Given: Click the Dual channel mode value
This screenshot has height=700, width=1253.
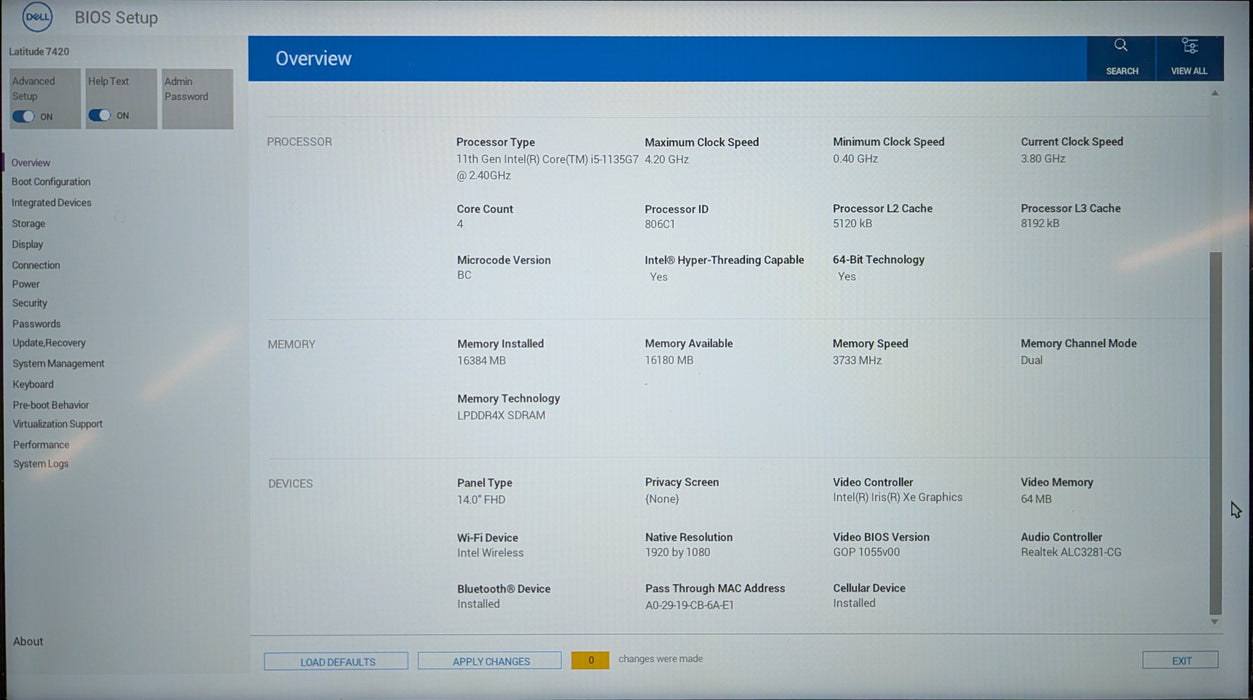Looking at the screenshot, I should [1032, 360].
